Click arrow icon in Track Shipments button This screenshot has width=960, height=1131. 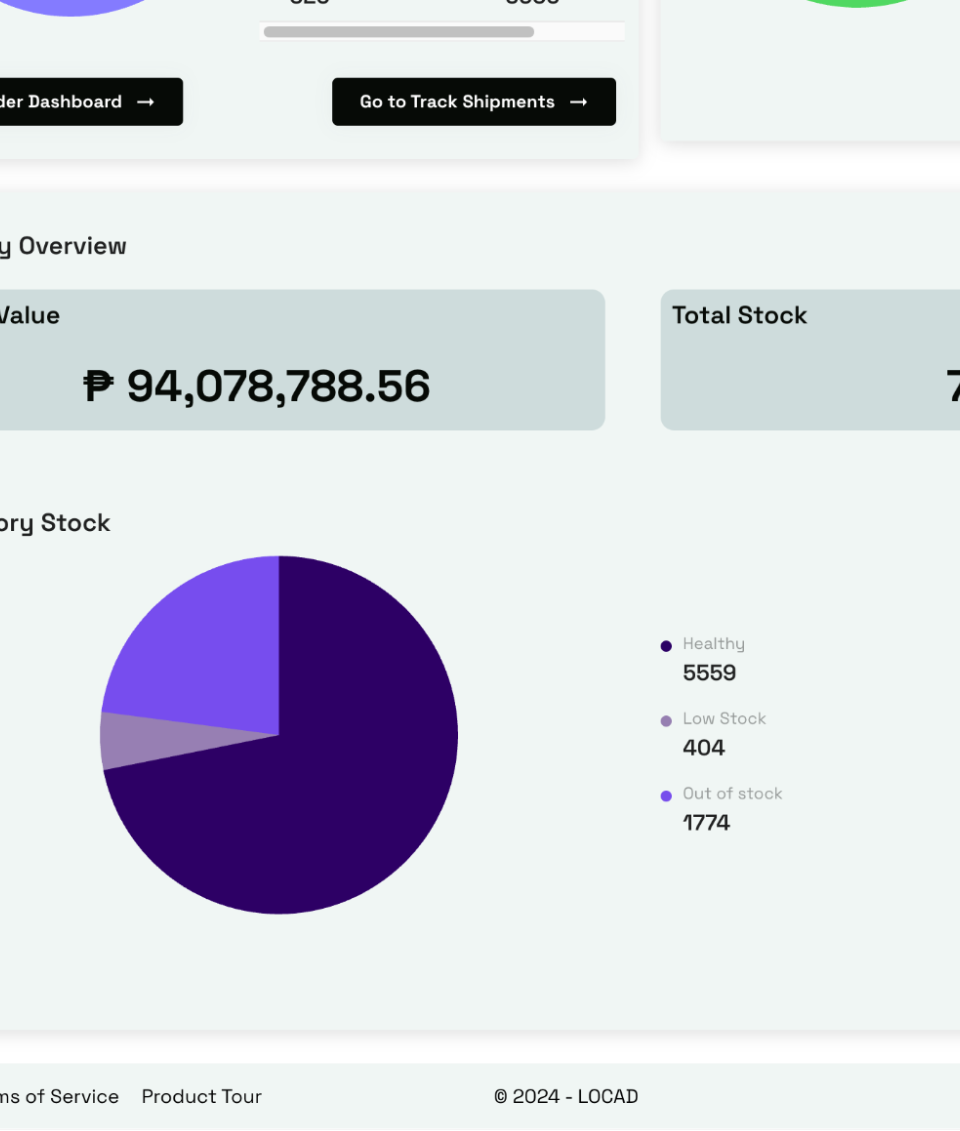(x=578, y=102)
